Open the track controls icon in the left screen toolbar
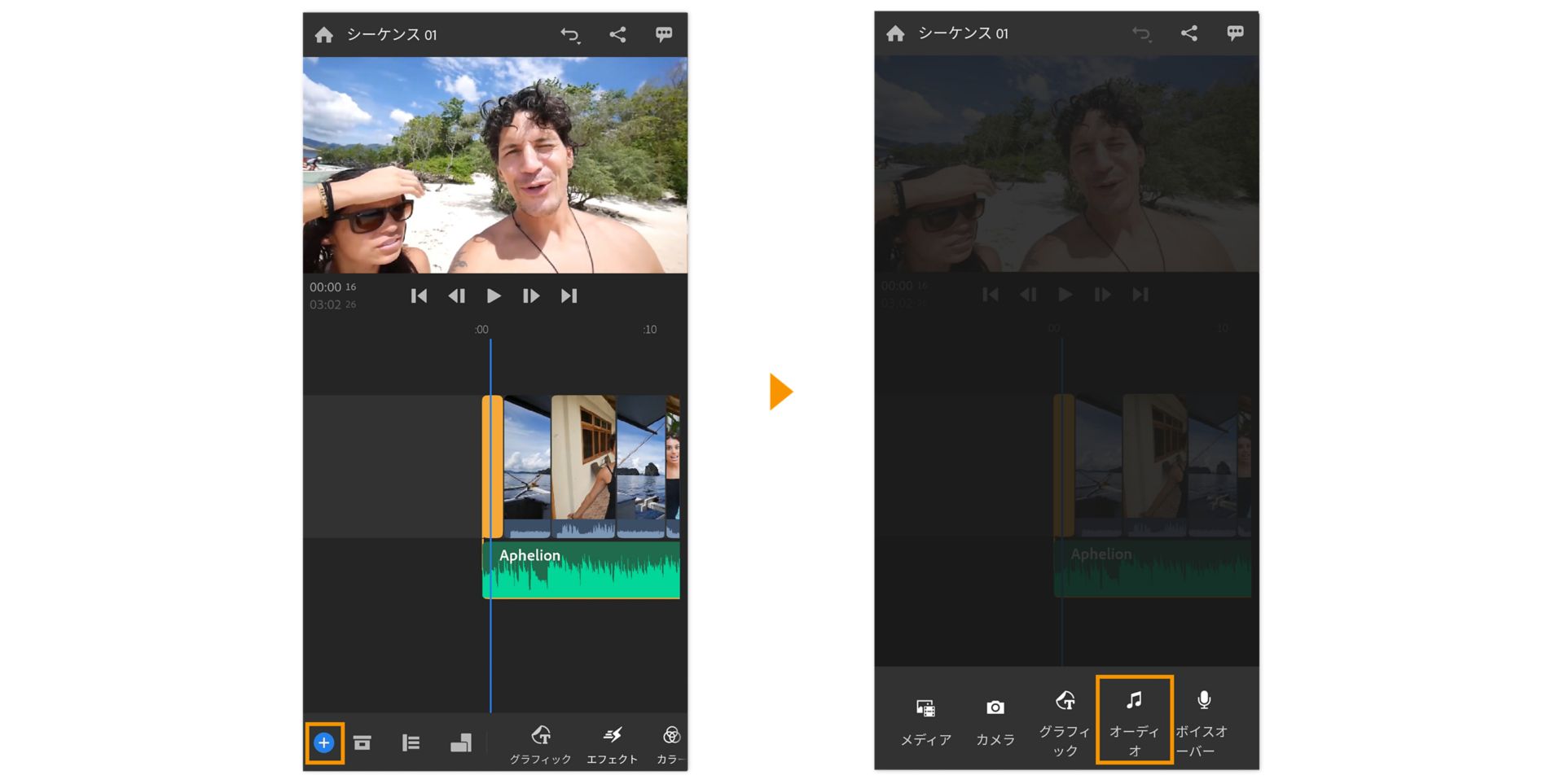1564x784 pixels. click(411, 742)
